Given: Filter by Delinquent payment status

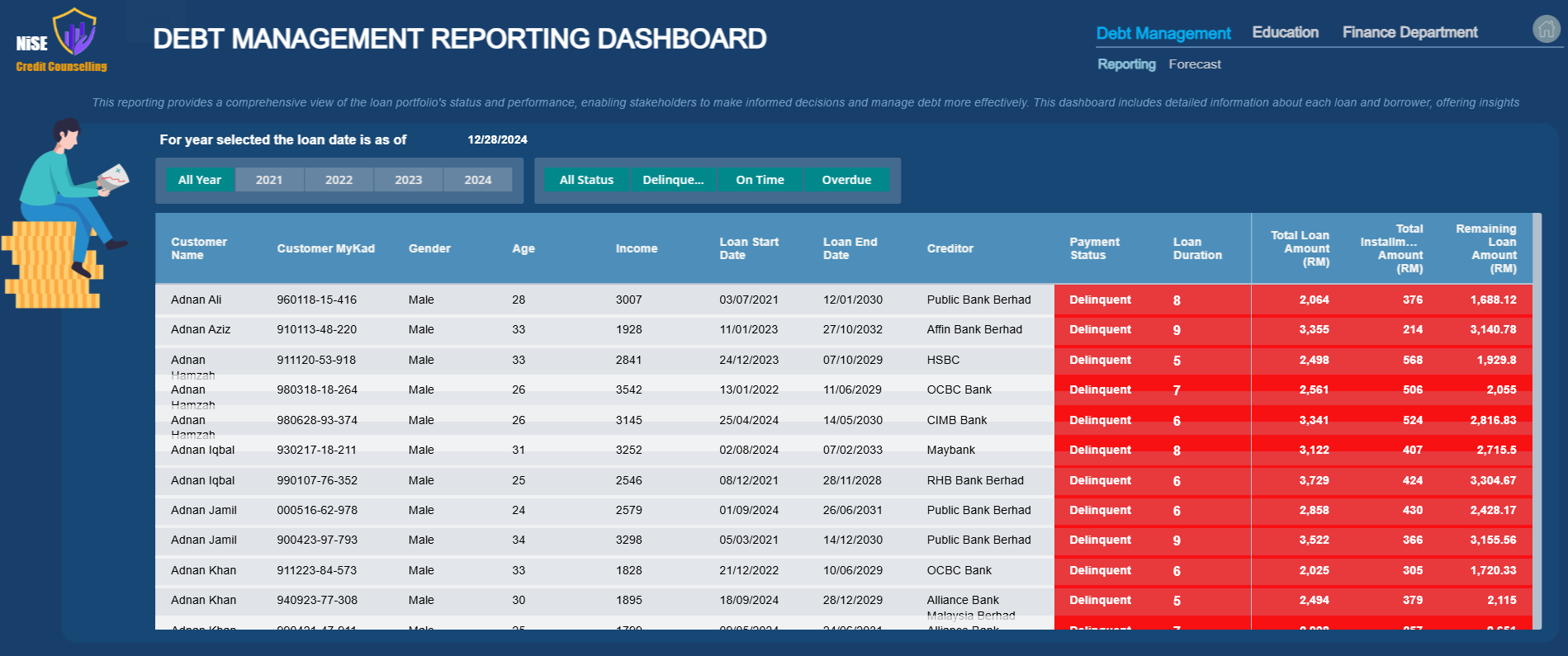Looking at the screenshot, I should click(673, 180).
